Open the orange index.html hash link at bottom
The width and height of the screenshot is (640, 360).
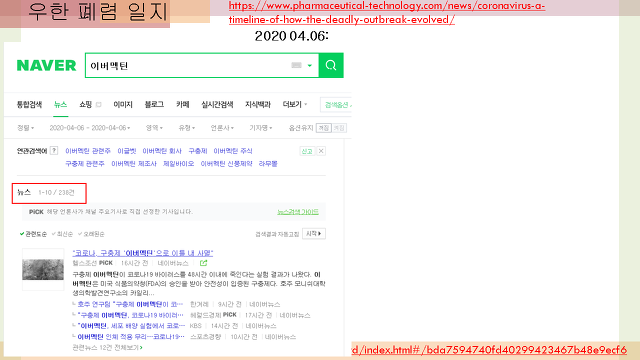pos(489,350)
